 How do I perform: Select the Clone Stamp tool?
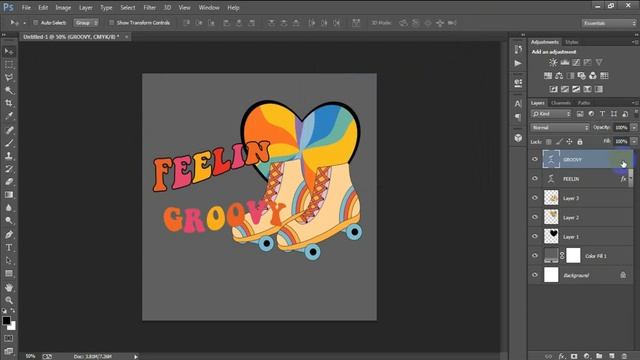[9, 156]
